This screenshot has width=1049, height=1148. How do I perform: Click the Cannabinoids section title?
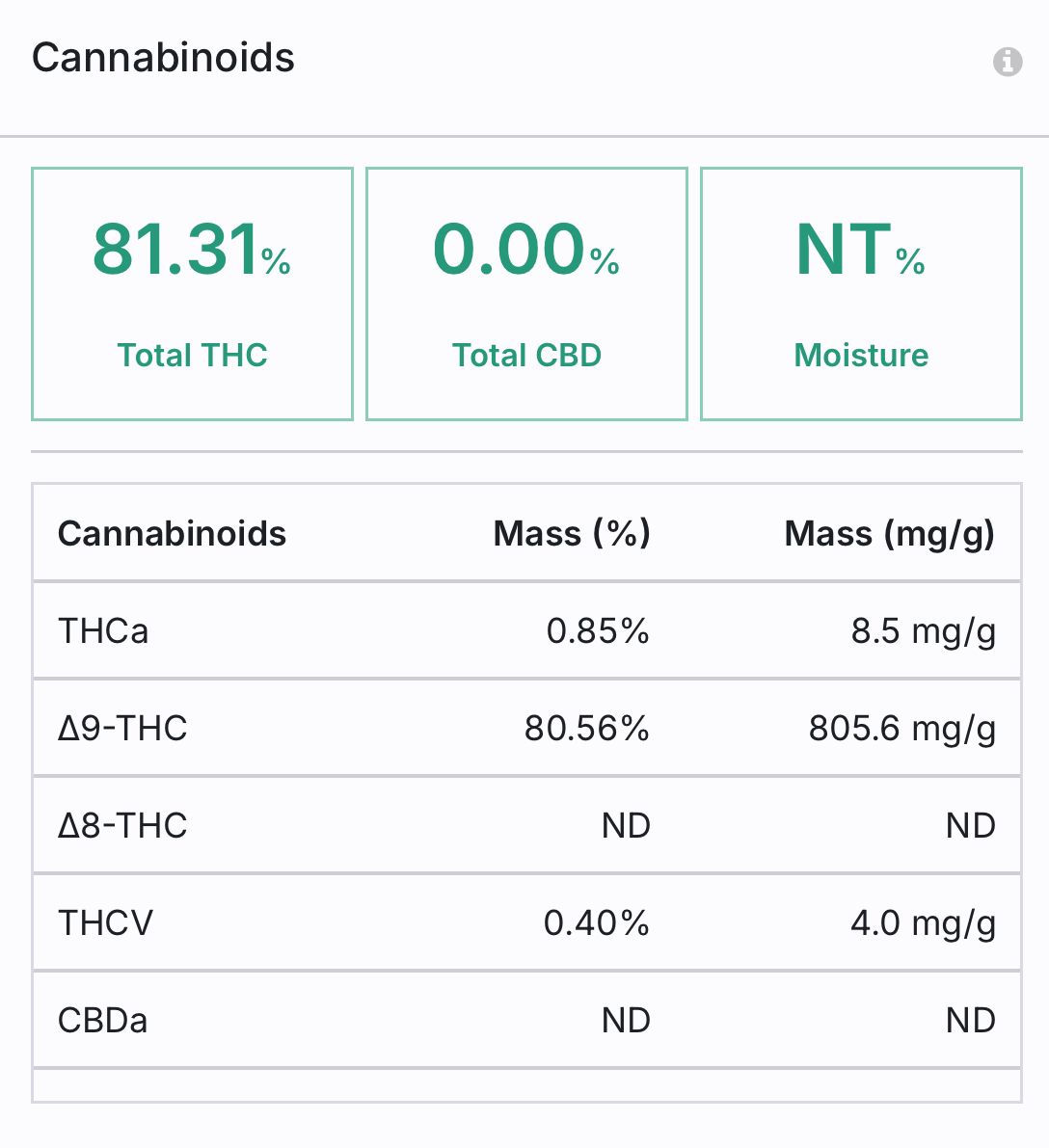point(163,57)
